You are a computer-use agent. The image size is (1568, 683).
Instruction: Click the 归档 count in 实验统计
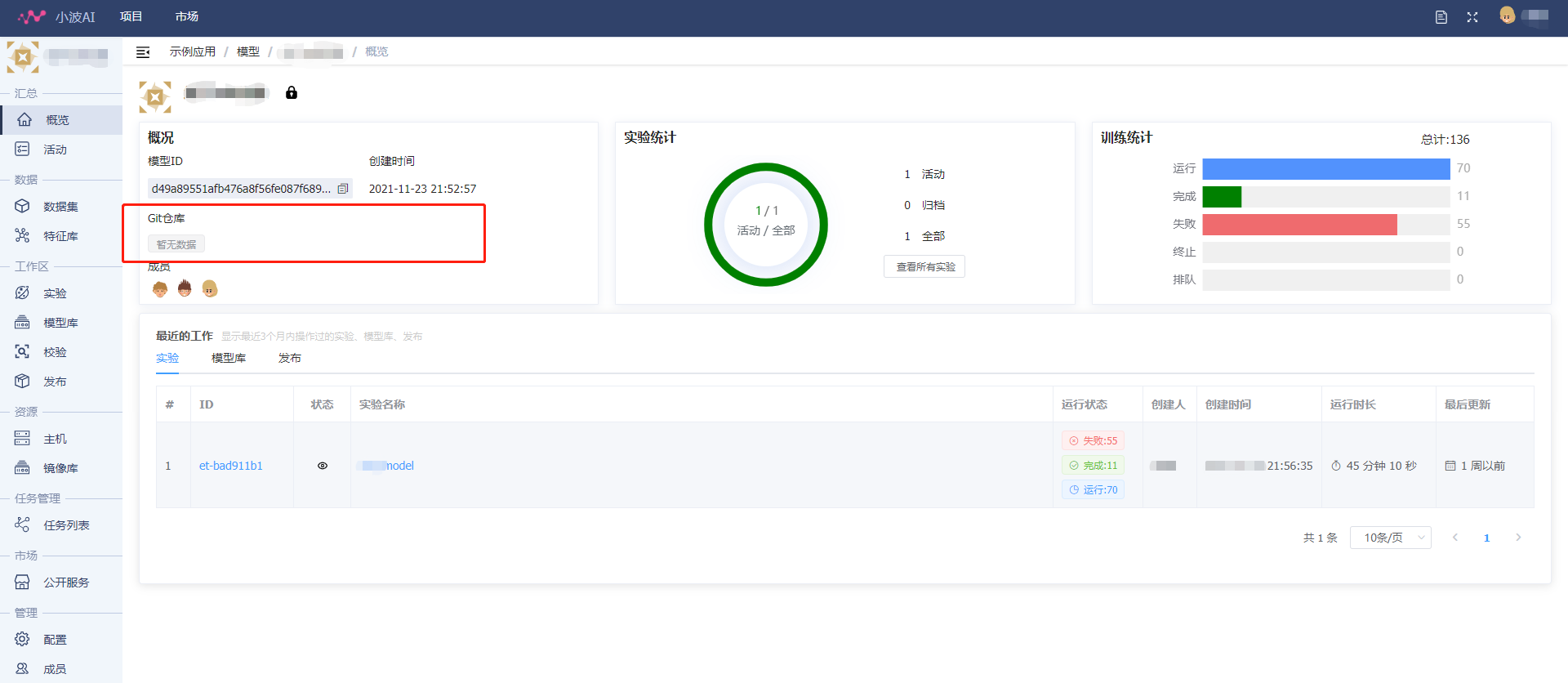pos(924,205)
